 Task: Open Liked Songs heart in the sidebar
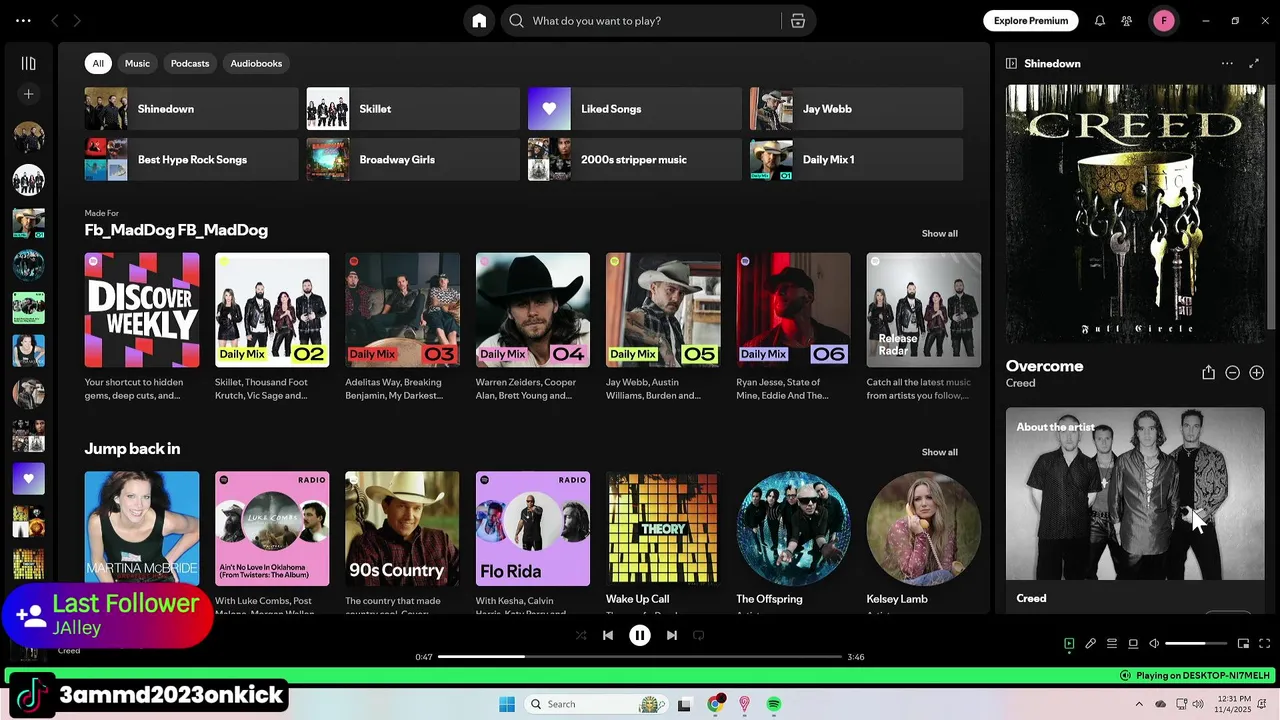(28, 479)
